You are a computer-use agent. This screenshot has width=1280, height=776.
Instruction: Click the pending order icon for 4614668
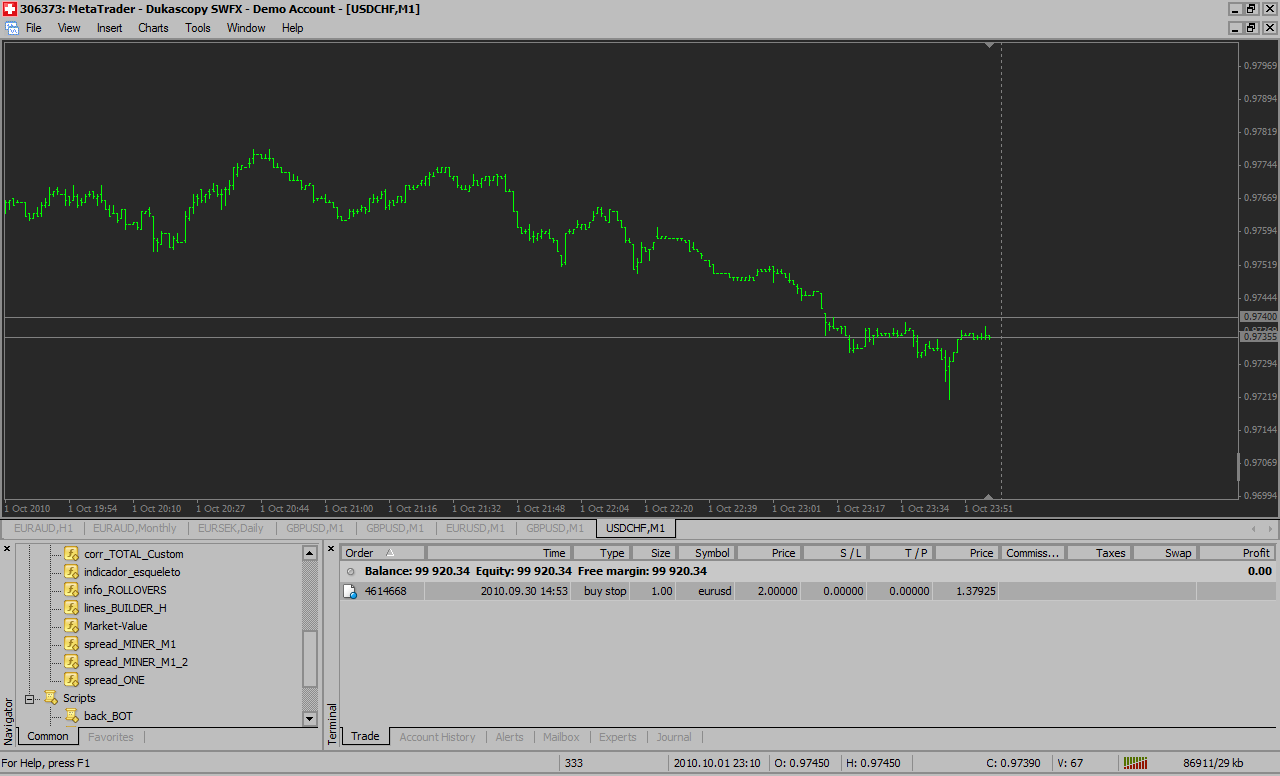(x=350, y=592)
